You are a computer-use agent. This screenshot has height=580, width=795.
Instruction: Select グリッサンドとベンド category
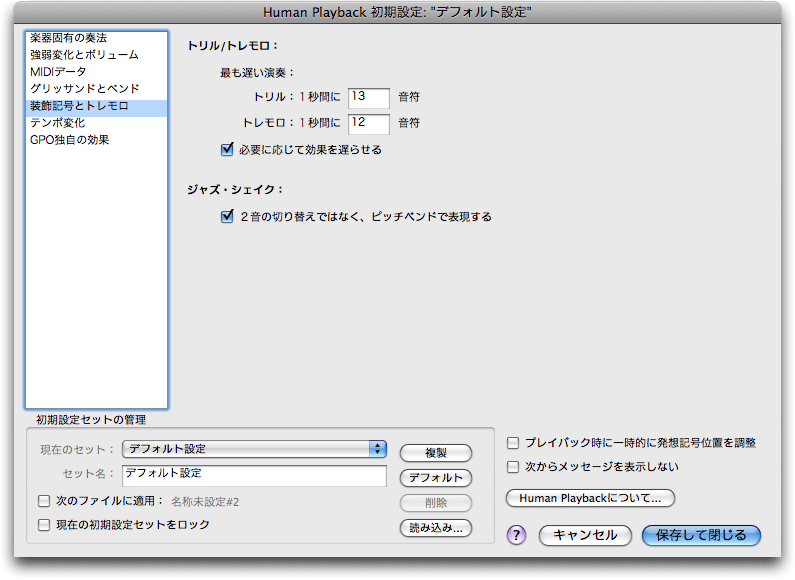(96, 89)
